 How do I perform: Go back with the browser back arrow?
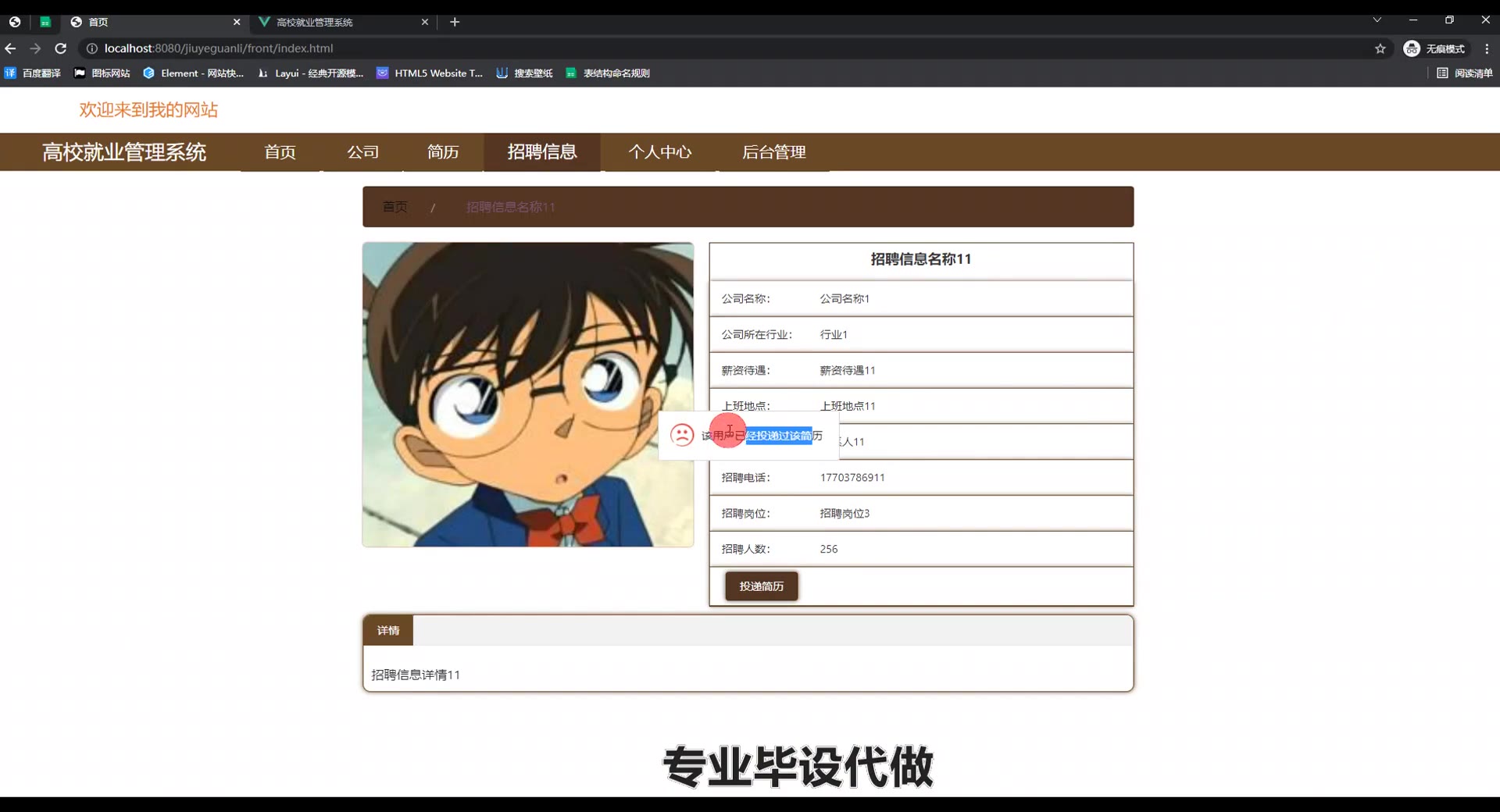[11, 48]
